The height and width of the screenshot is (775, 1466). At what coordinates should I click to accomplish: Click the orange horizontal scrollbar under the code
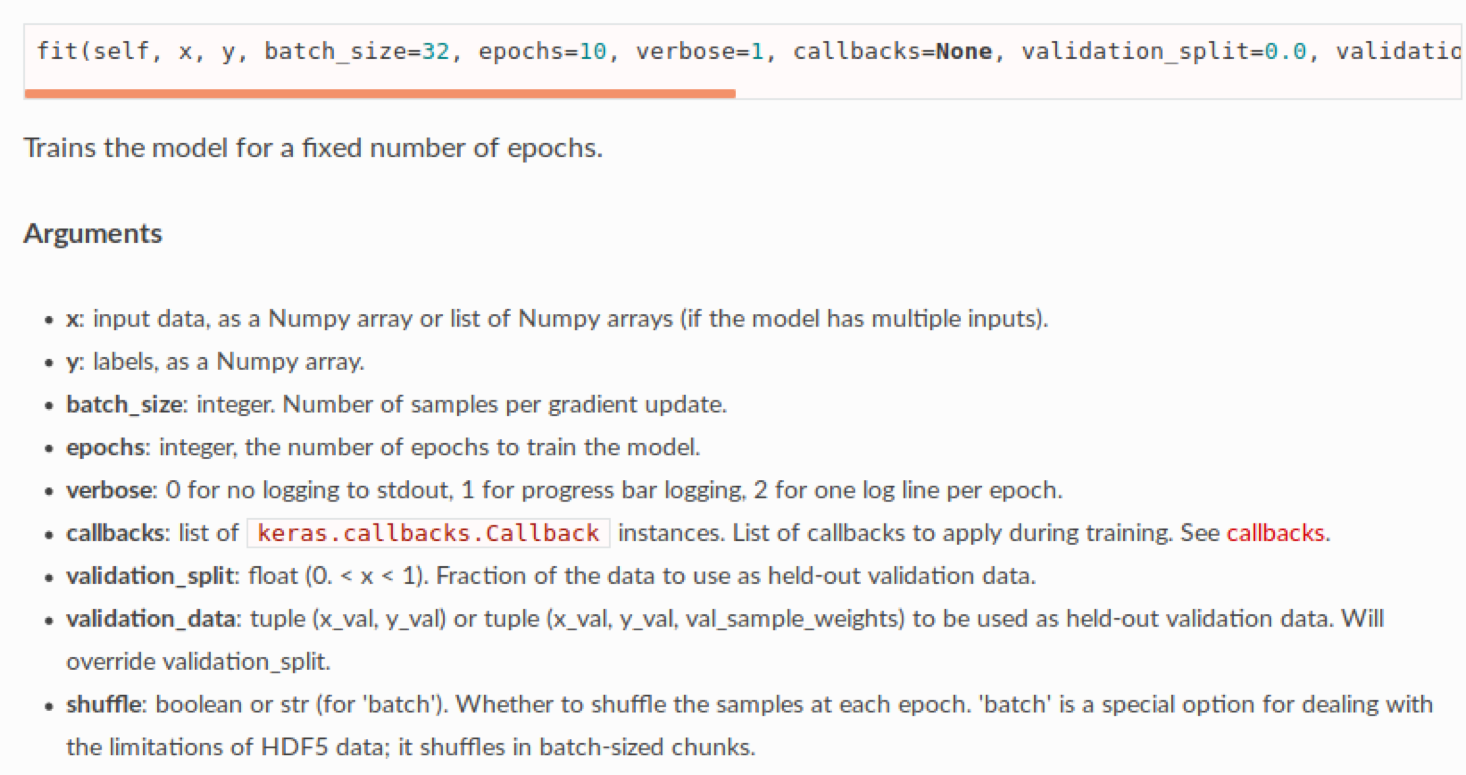[x=380, y=93]
